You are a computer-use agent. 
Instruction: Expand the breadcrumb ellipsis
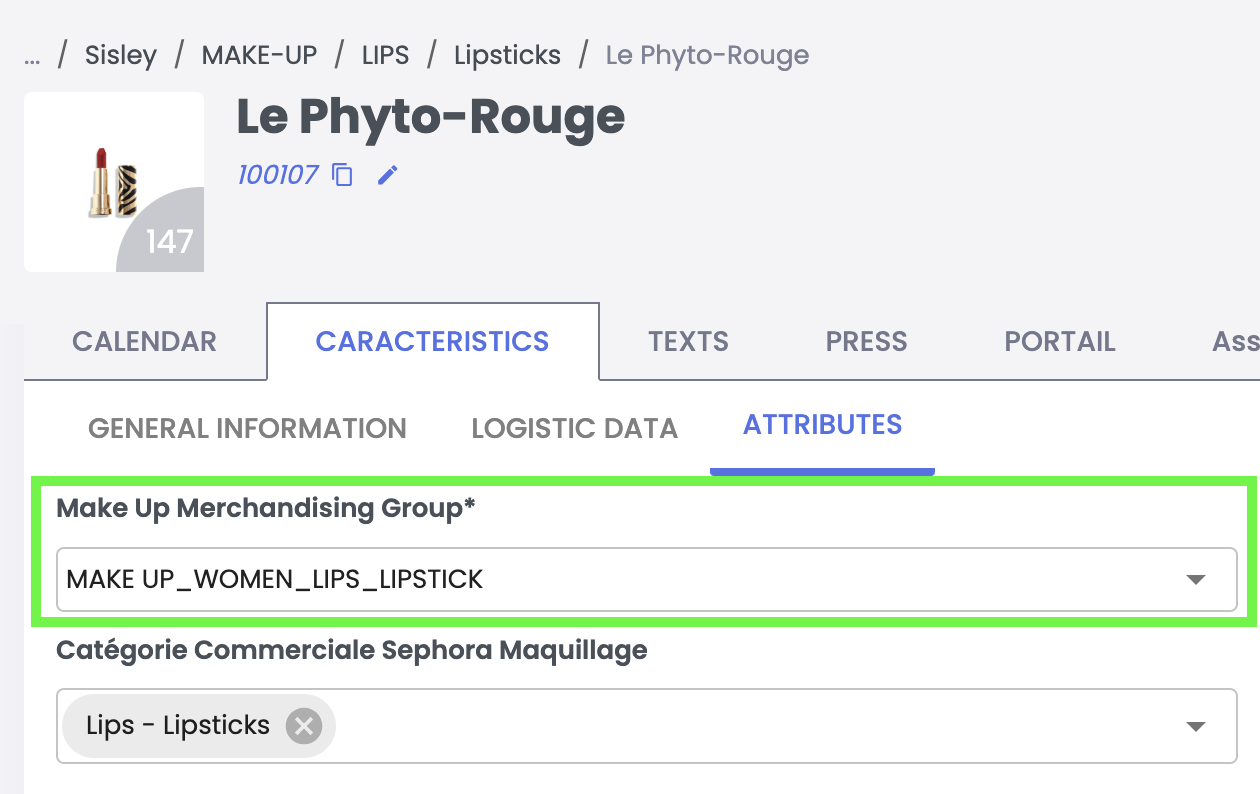(32, 55)
